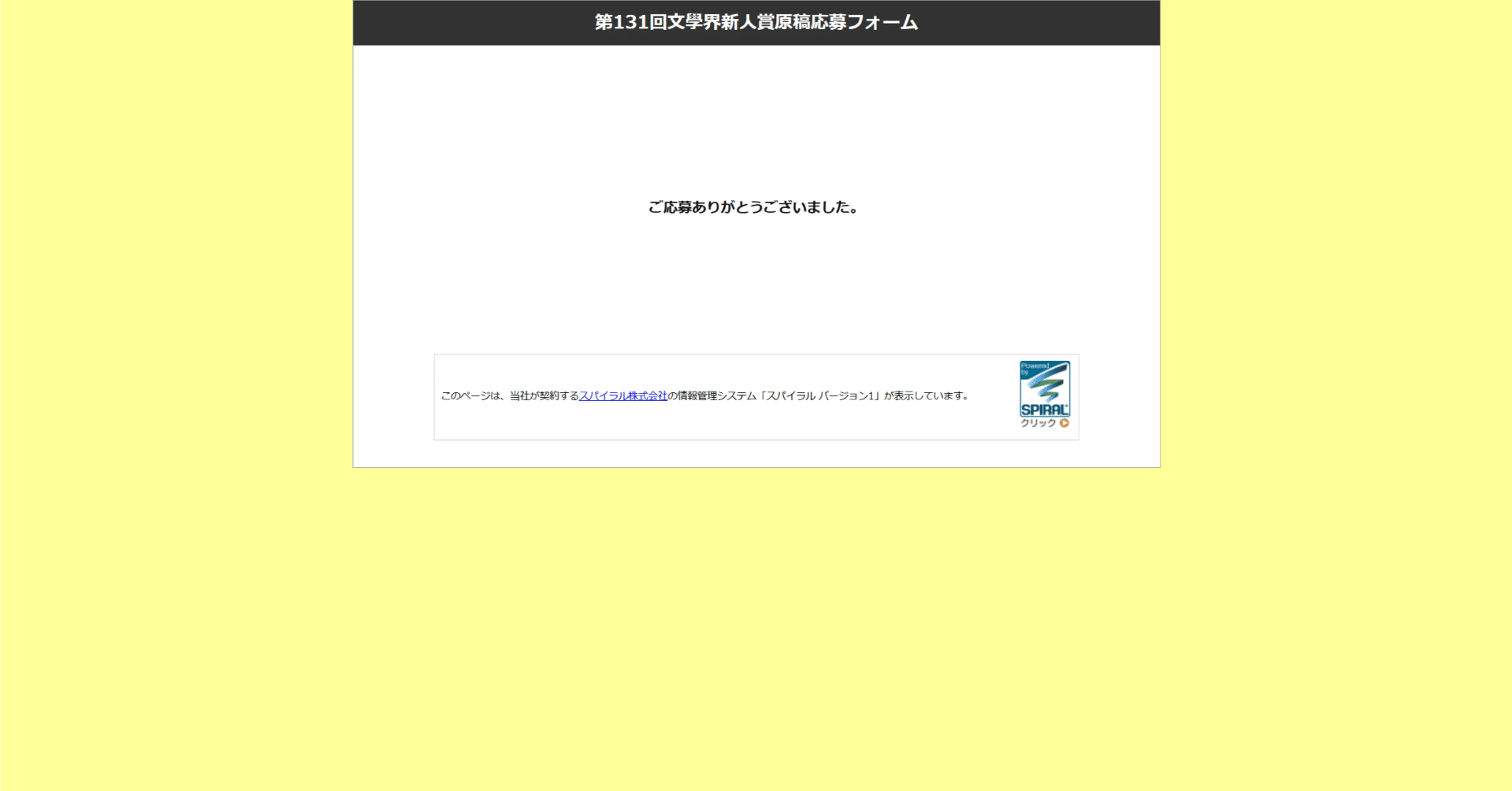Image resolution: width=1512 pixels, height=791 pixels.
Task: Click the クリック label under the logo
Action: click(1038, 423)
